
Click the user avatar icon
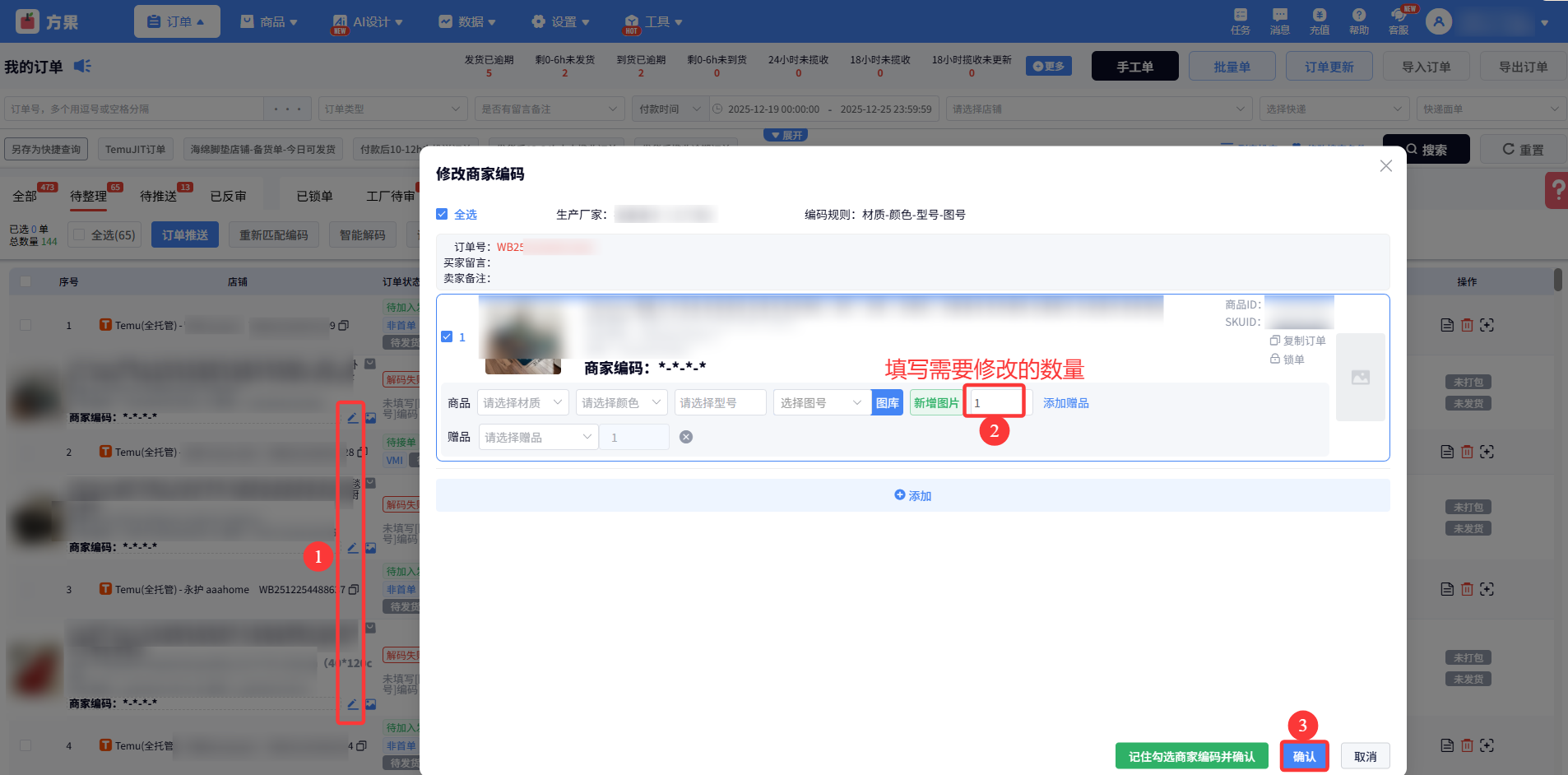click(x=1439, y=21)
